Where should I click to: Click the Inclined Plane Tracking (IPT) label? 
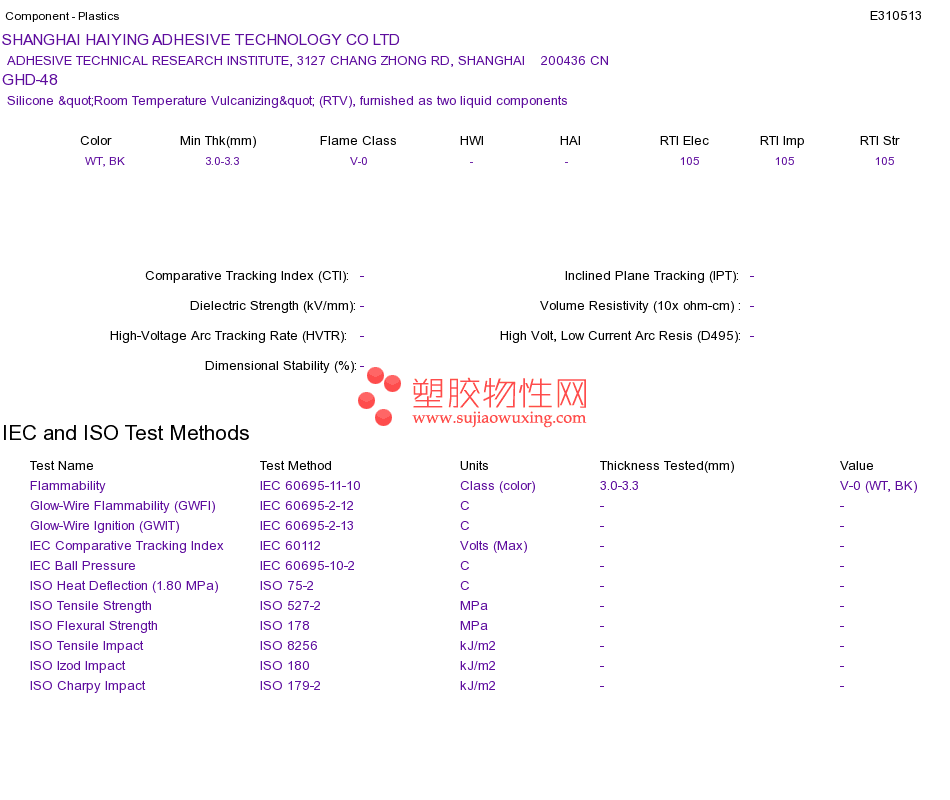[652, 276]
